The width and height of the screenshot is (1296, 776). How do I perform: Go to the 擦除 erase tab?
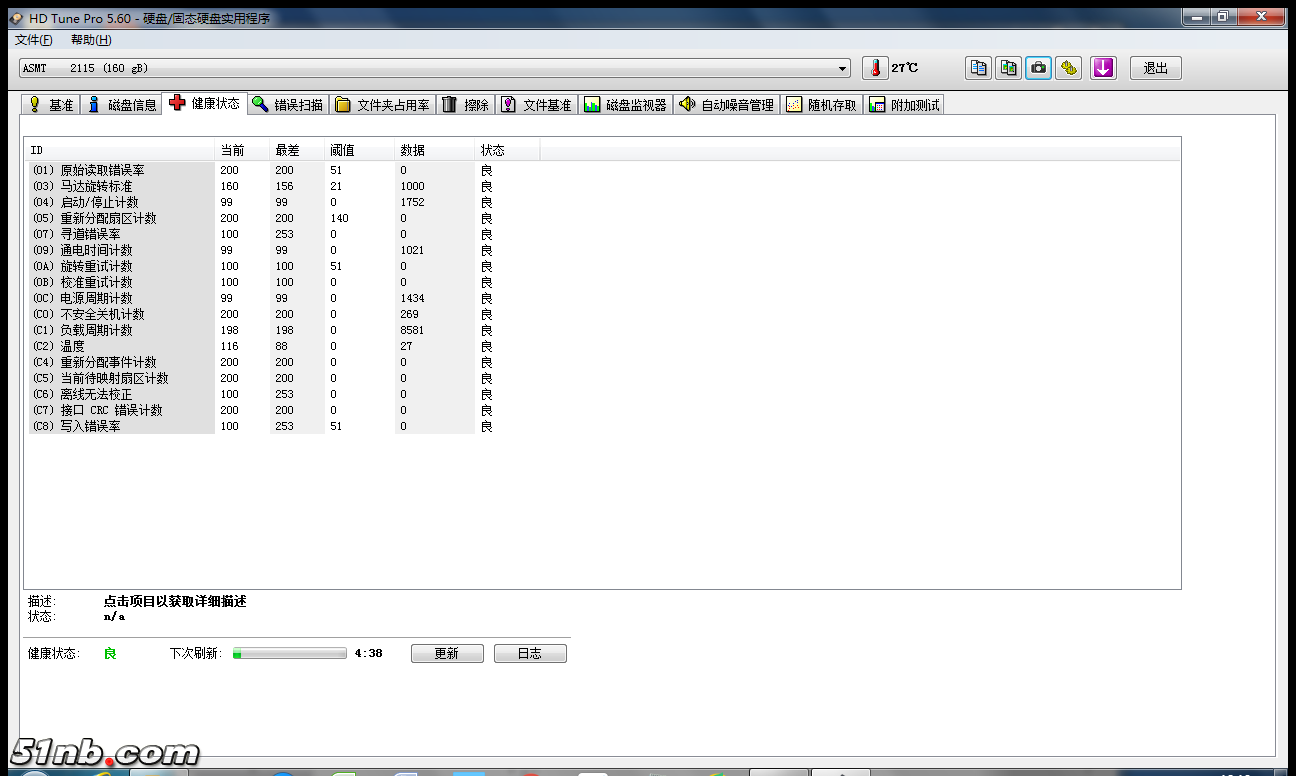point(466,105)
